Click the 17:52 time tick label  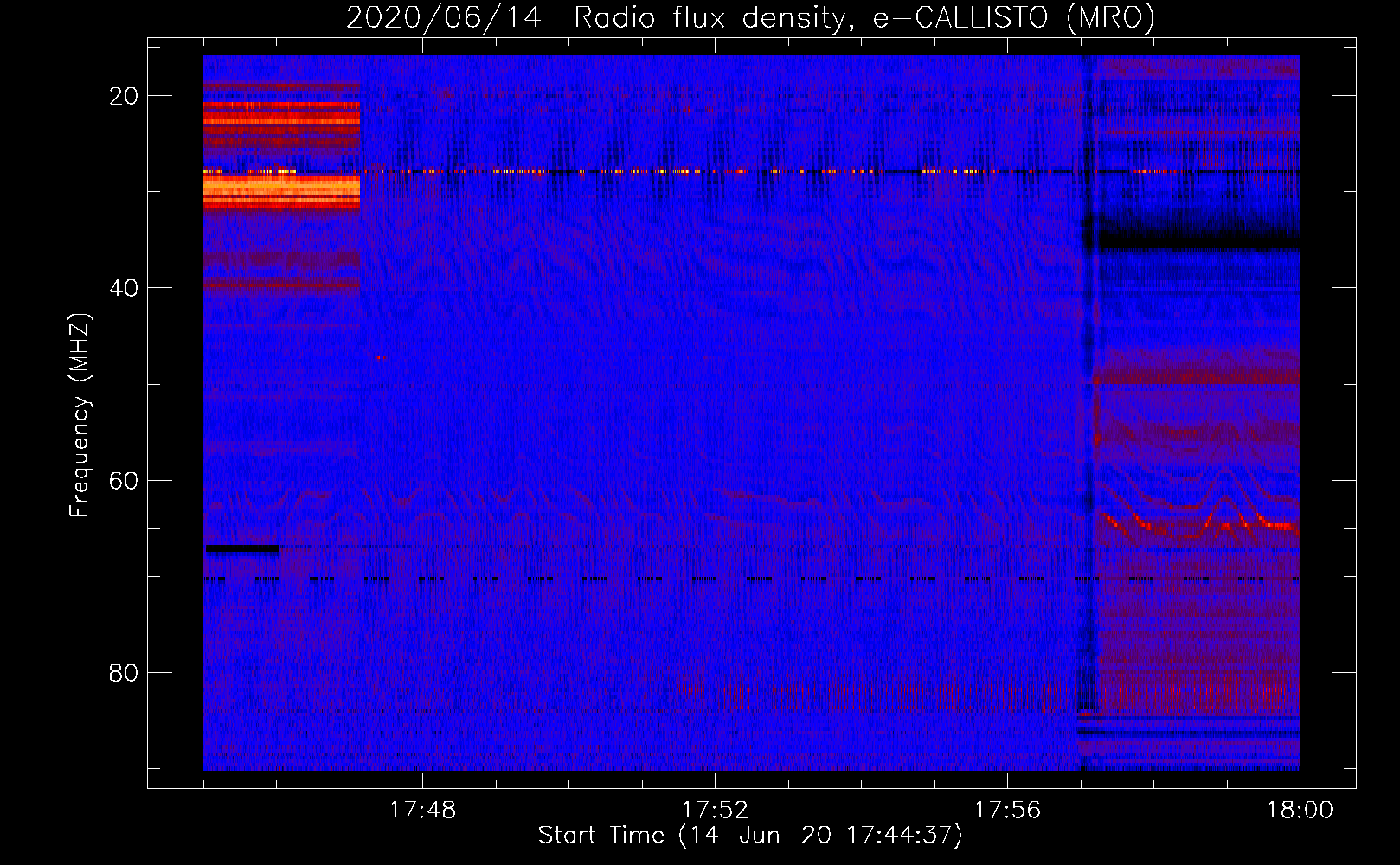pyautogui.click(x=715, y=811)
